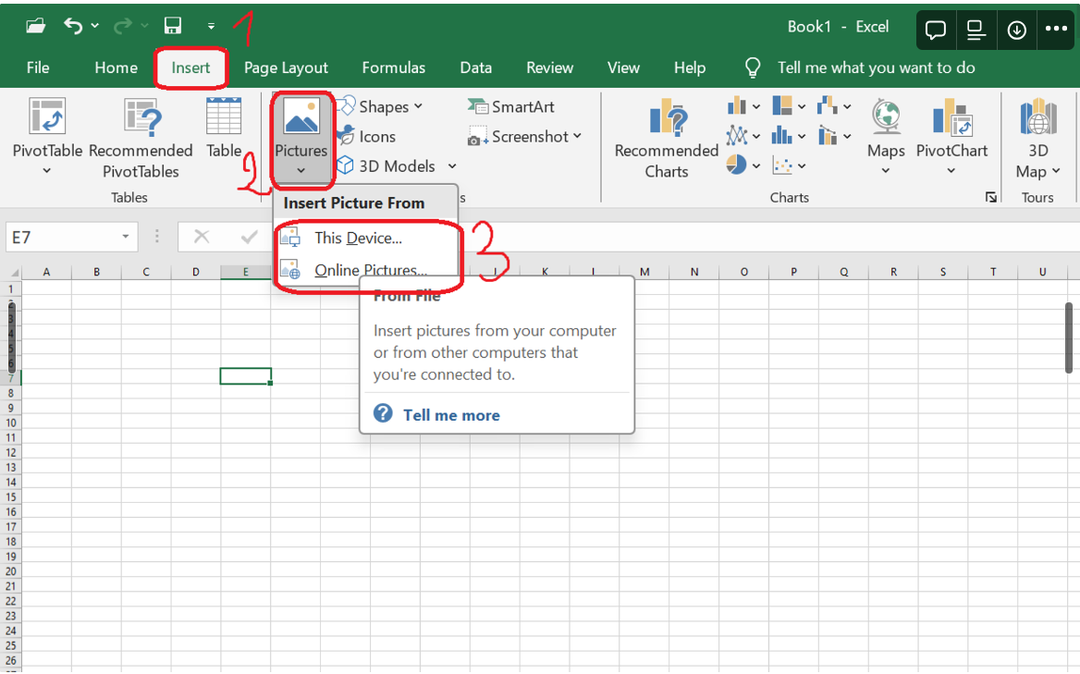Open the Screenshot dropdown
Screen dimensions: 1080x674
tap(577, 137)
